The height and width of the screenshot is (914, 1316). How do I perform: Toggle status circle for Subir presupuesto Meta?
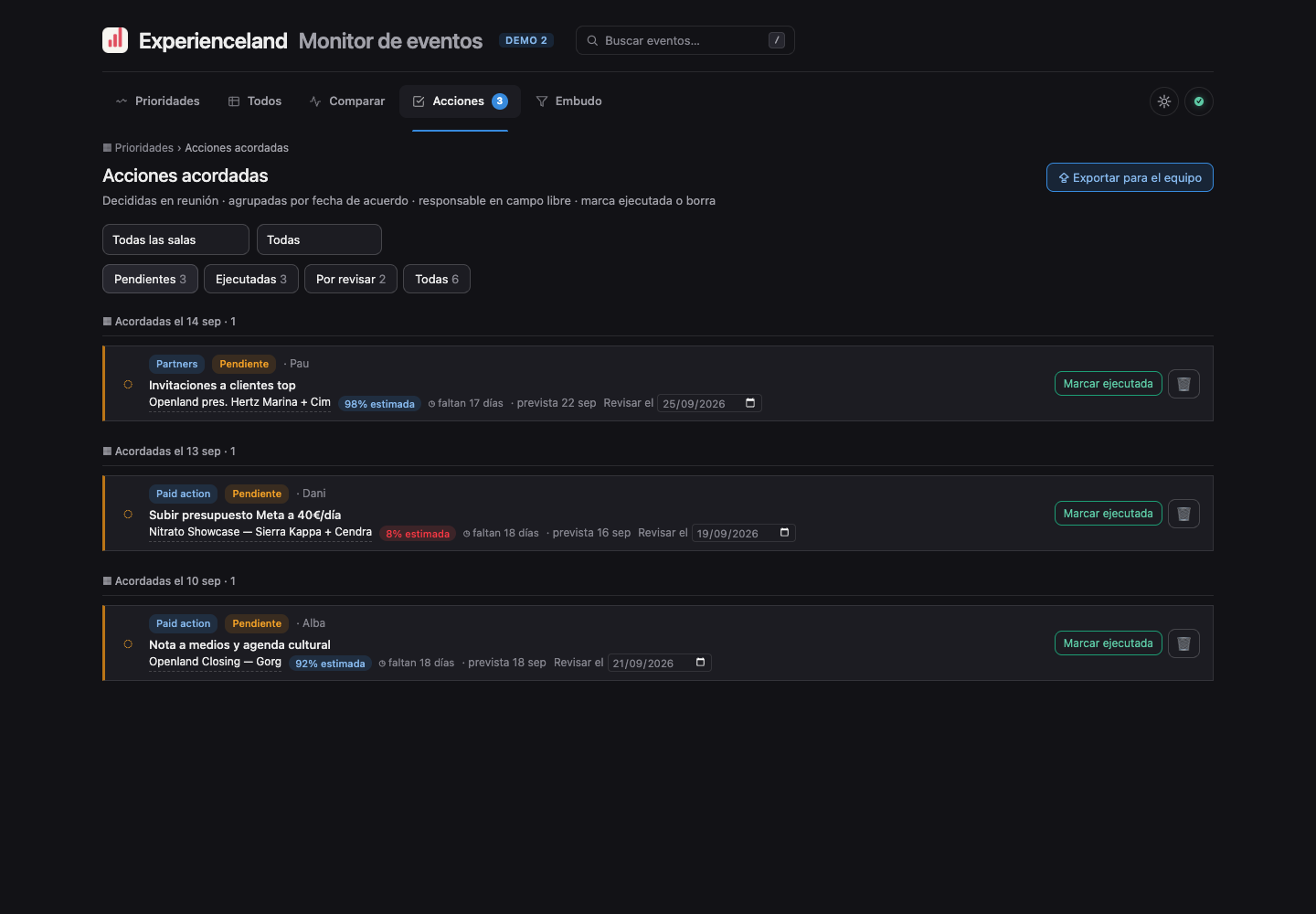coord(128,515)
